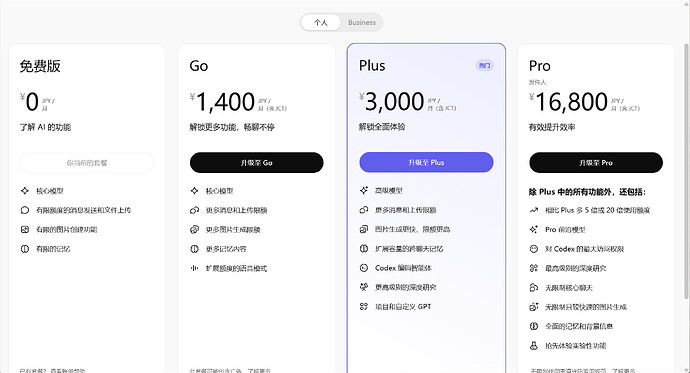Click image icon beside 图片生成更快、限额更高
Image resolution: width=690 pixels, height=373 pixels.
[364, 229]
